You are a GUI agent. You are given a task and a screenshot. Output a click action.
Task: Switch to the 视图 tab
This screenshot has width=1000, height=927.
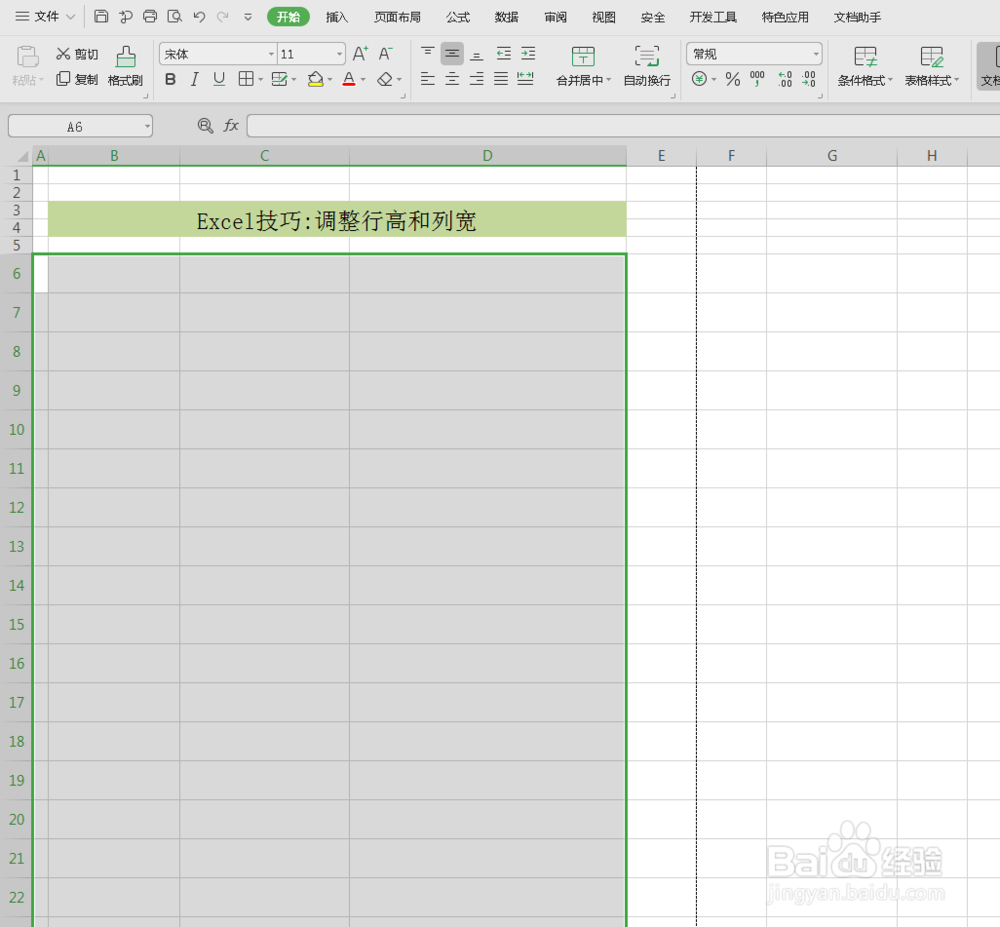tap(603, 17)
